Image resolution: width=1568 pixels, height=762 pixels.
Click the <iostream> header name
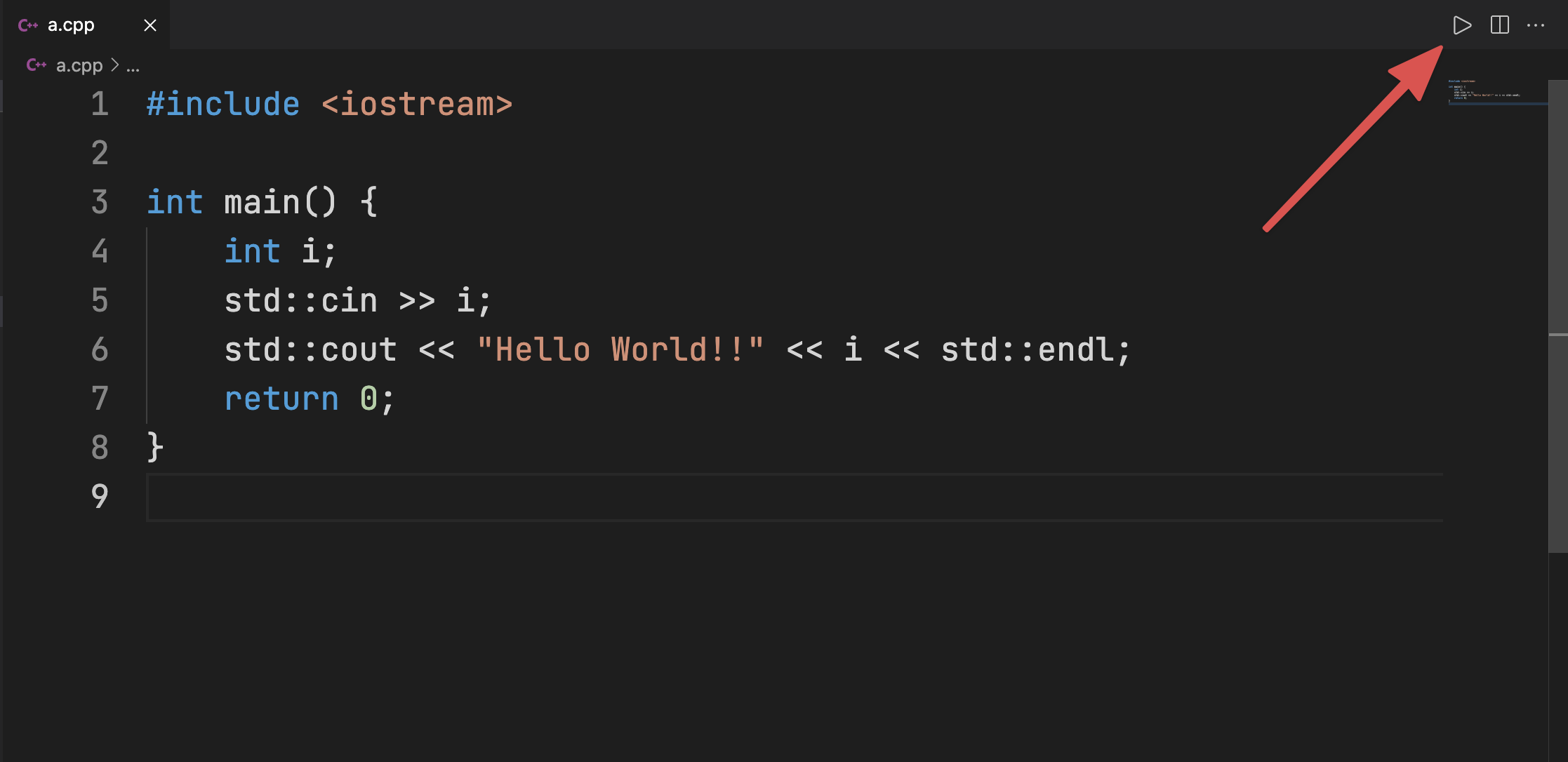click(x=417, y=105)
